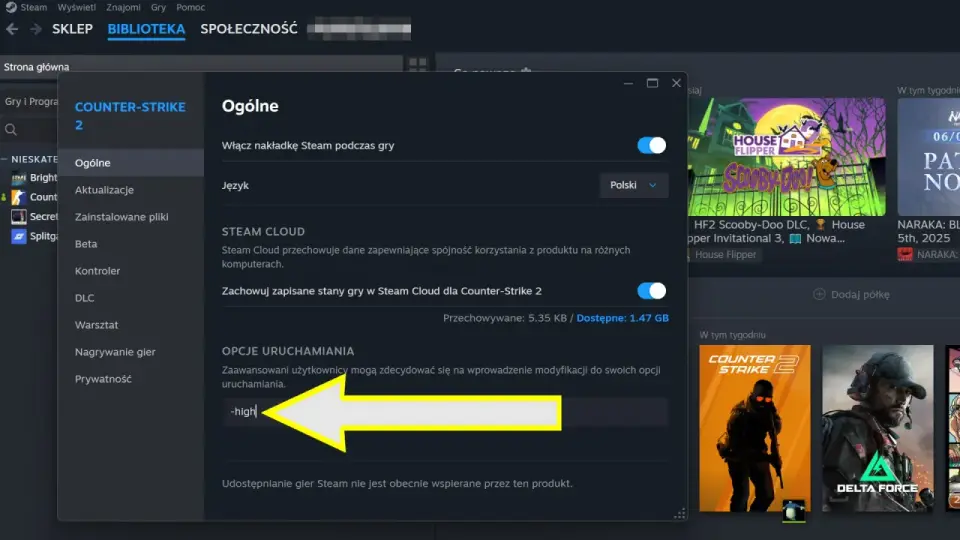Viewport: 960px width, 540px height.
Task: Click the COUNTER-STRIKE 2 title in dialog
Action: pos(130,116)
